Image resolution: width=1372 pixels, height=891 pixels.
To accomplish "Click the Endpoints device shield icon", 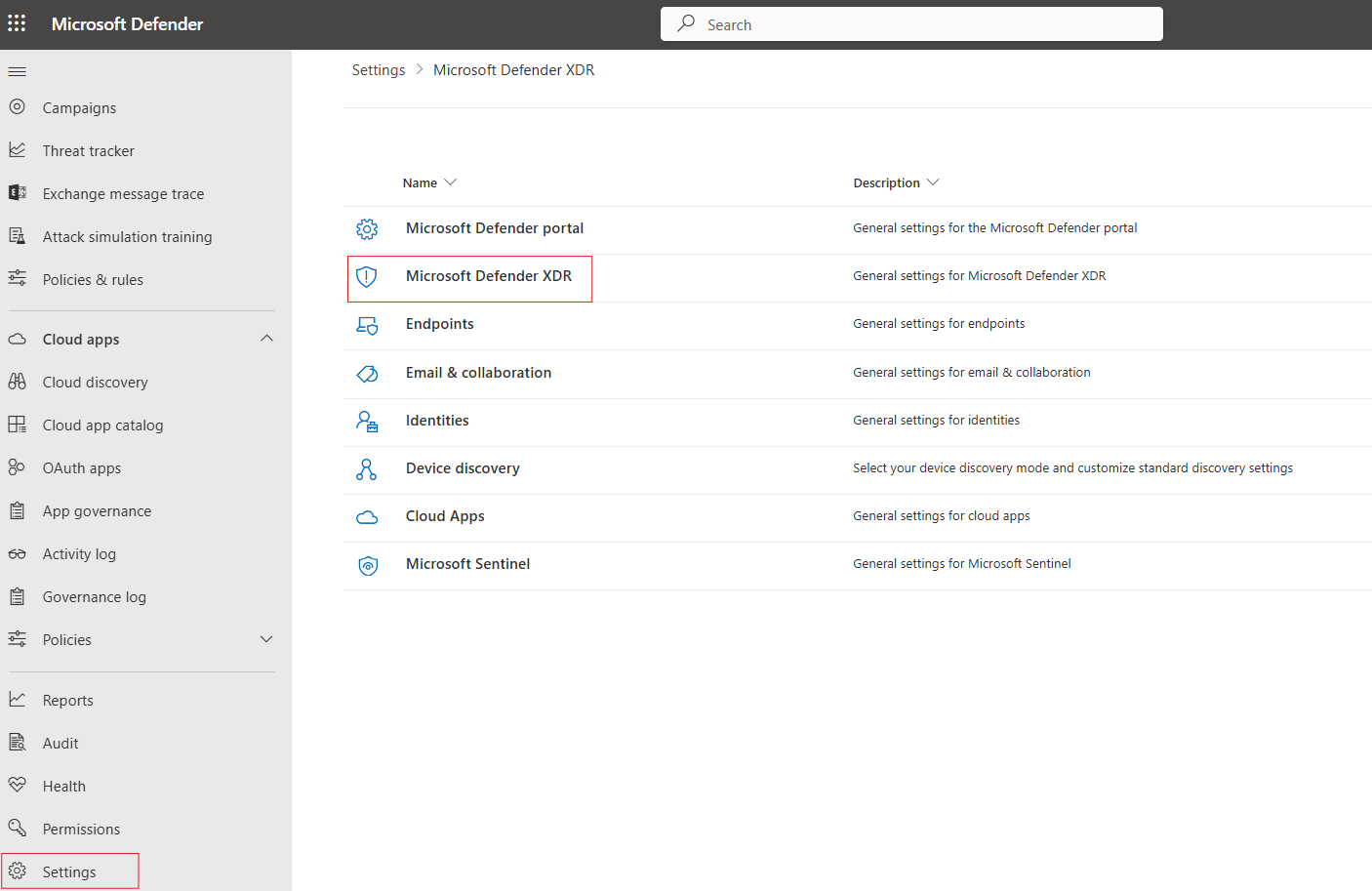I will pyautogui.click(x=367, y=325).
